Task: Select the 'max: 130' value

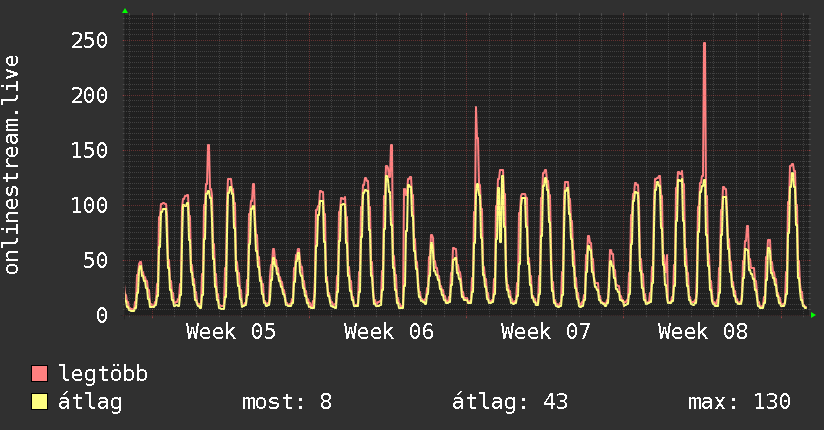Action: click(739, 402)
